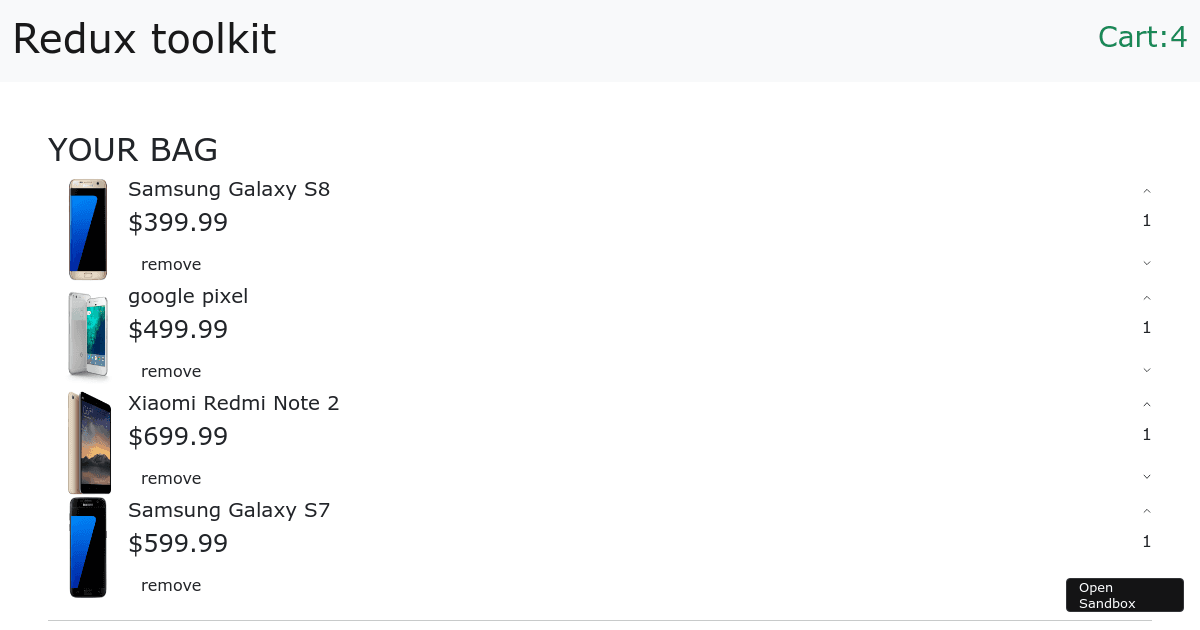
Task: Remove Samsung Galaxy S8 from bag
Action: (x=171, y=264)
